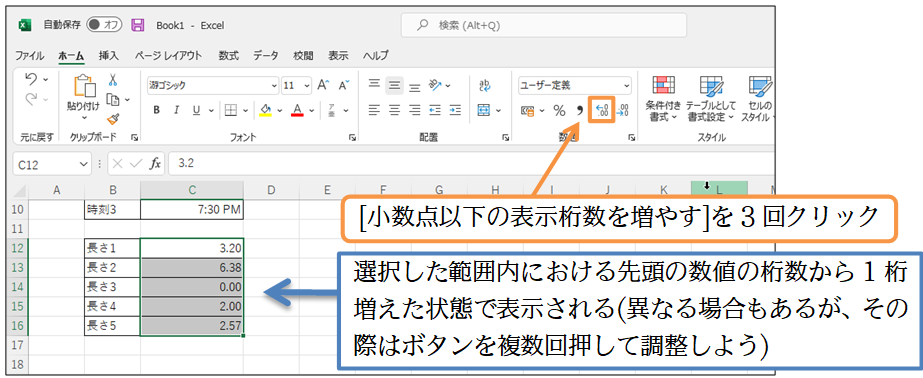923x378 pixels.
Task: Click the Wrap Text icon
Action: tap(485, 85)
